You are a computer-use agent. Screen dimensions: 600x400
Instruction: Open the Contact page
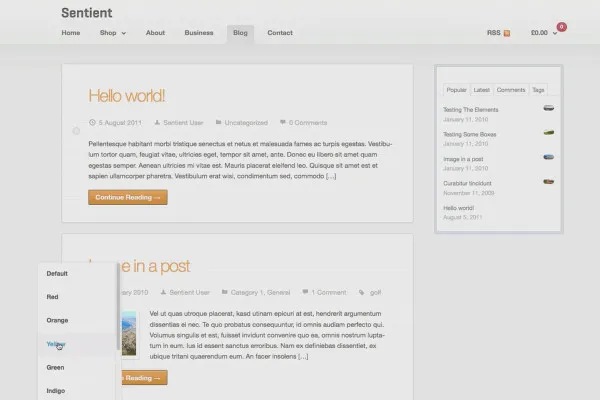tap(280, 33)
